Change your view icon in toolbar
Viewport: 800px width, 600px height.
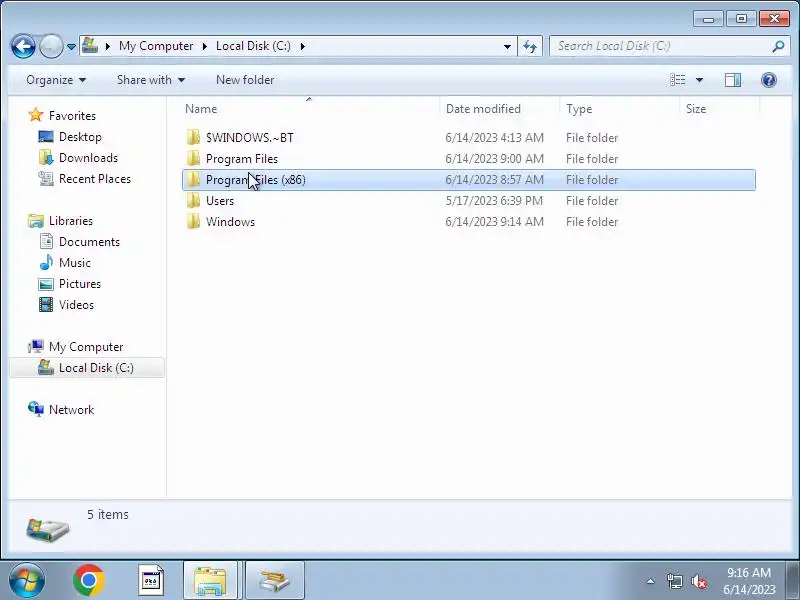[x=678, y=80]
